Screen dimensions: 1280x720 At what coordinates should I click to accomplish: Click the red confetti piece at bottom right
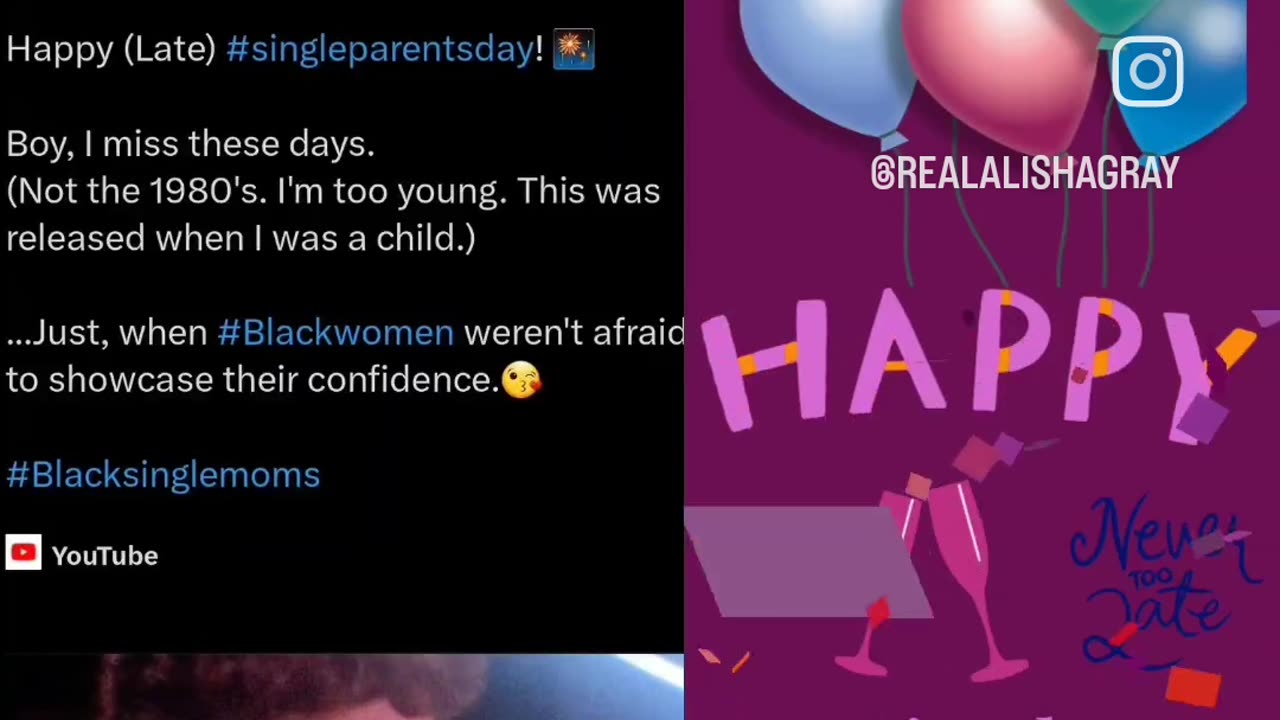[x=1192, y=687]
